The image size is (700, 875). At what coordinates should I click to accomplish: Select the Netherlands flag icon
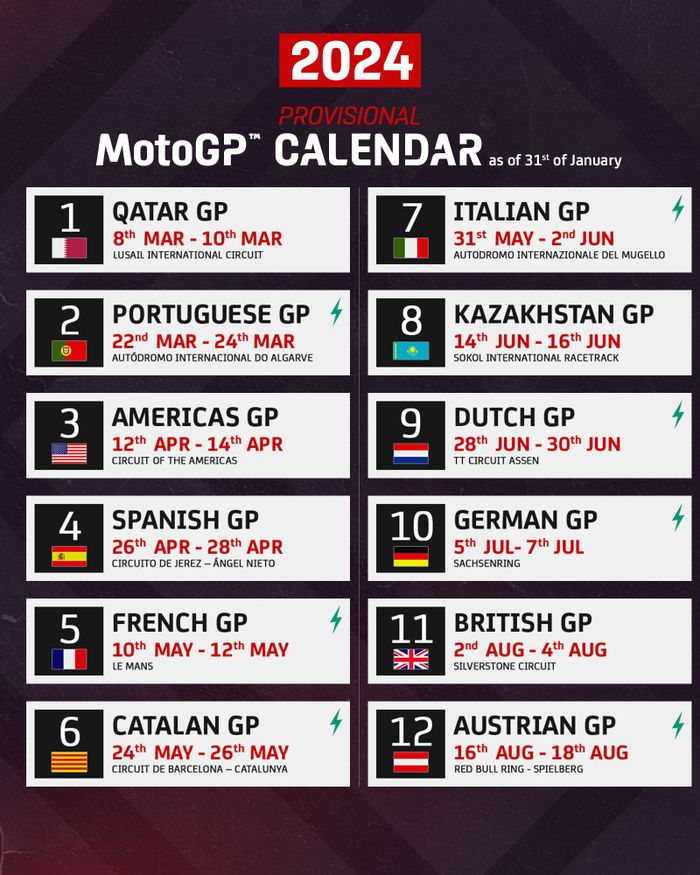click(x=410, y=453)
